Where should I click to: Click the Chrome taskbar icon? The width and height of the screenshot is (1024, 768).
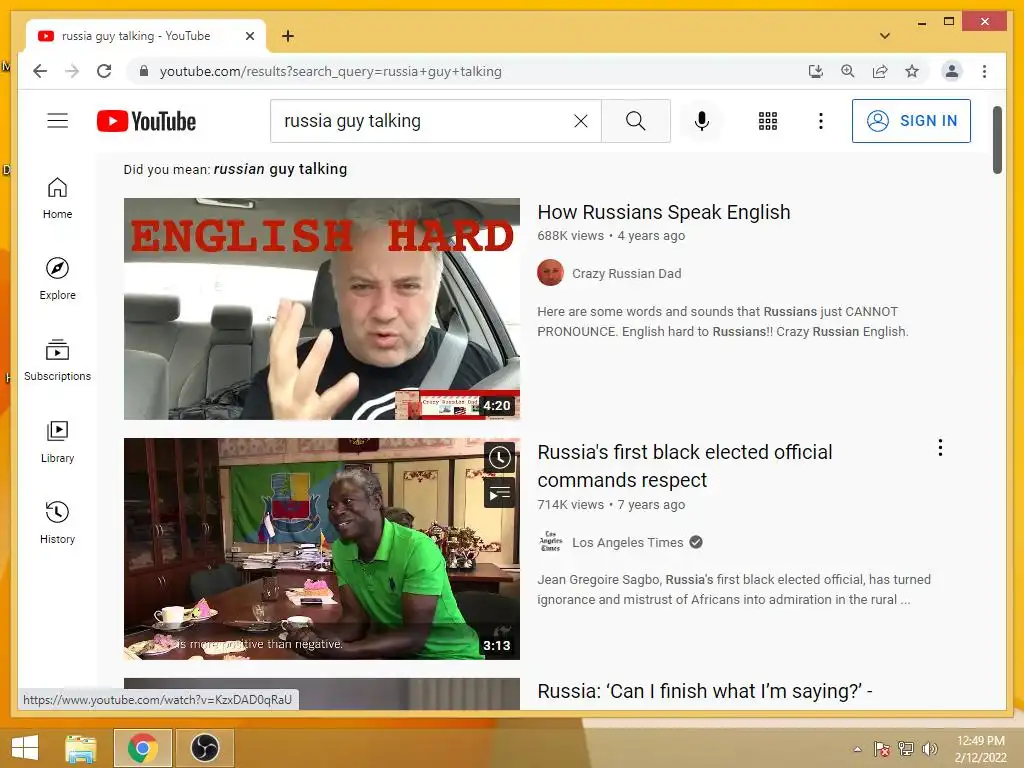142,748
